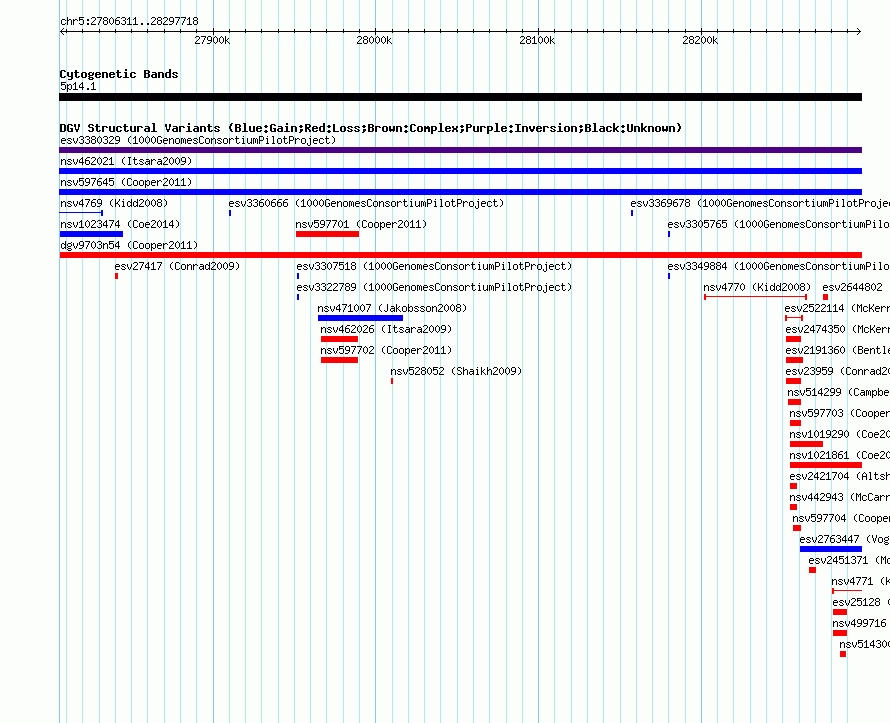Open the esv23959 variant label
Screen dimensions: 890x723
(838, 371)
